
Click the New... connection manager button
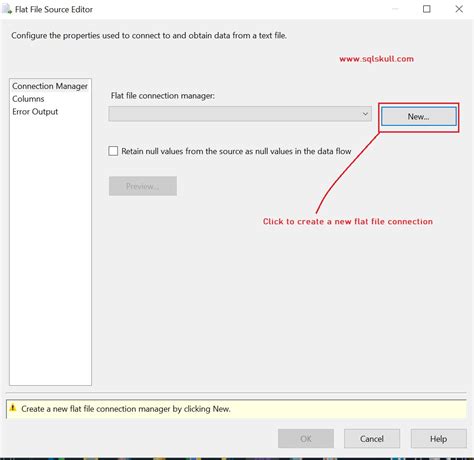419,116
